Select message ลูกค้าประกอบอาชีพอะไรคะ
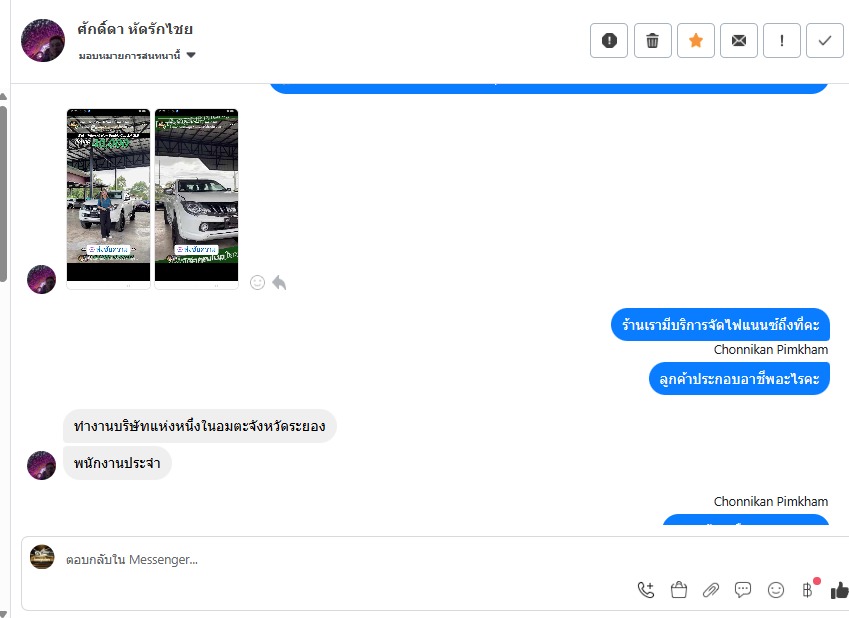 pos(739,379)
